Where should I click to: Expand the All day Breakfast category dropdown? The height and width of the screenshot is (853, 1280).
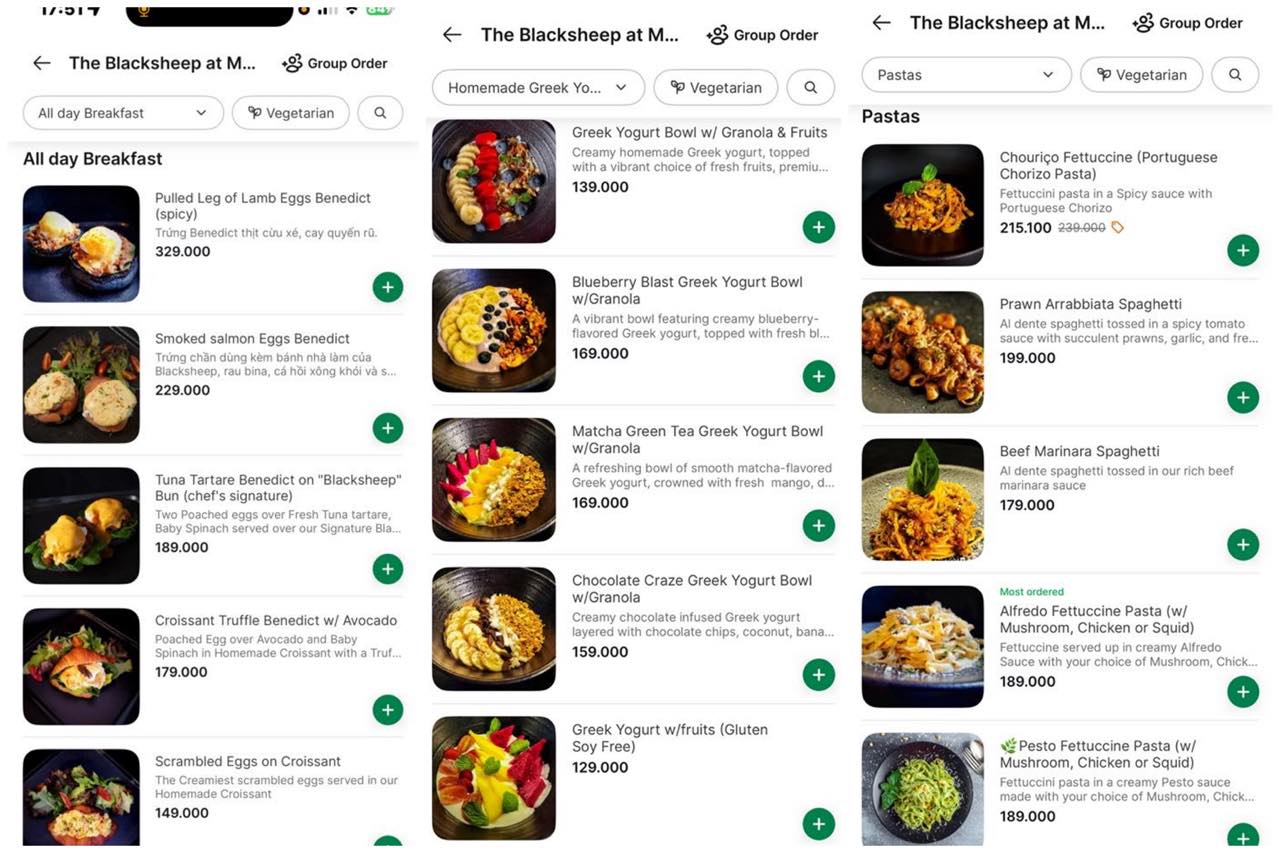pyautogui.click(x=123, y=113)
